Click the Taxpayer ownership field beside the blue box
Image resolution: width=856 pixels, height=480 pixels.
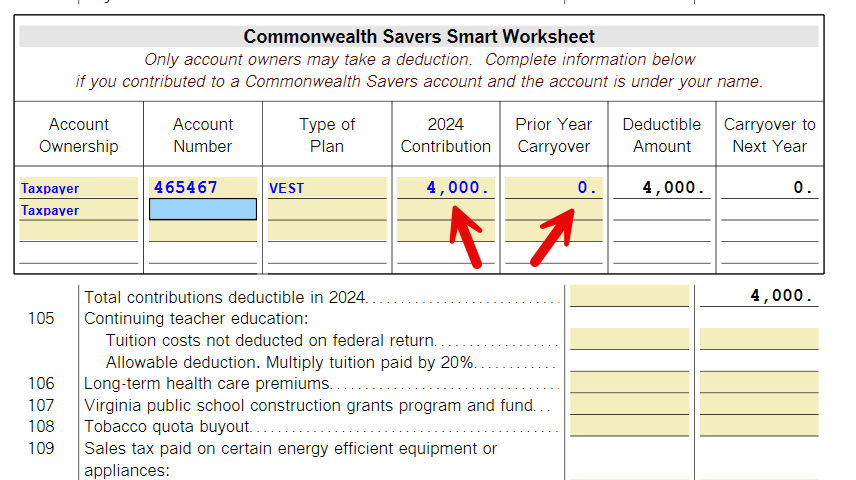click(79, 210)
